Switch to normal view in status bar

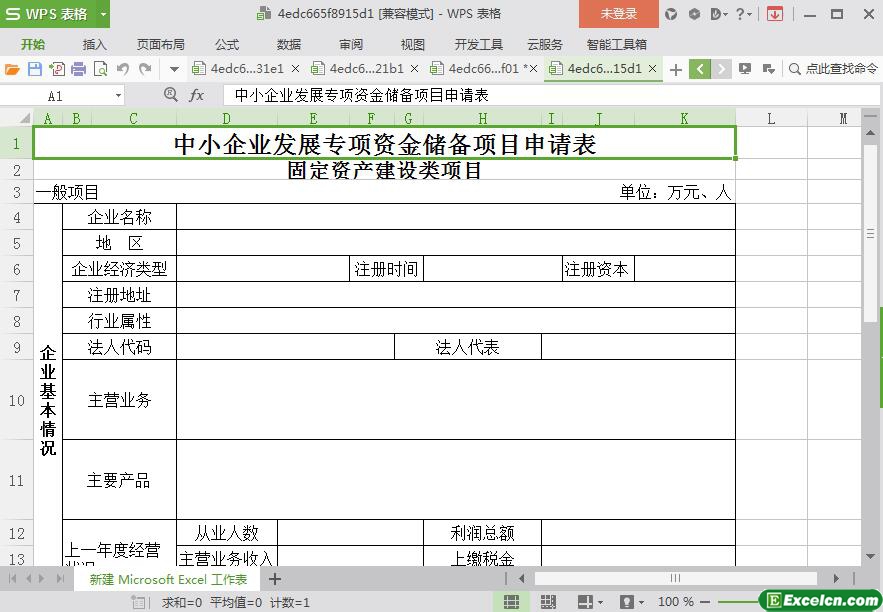[511, 602]
